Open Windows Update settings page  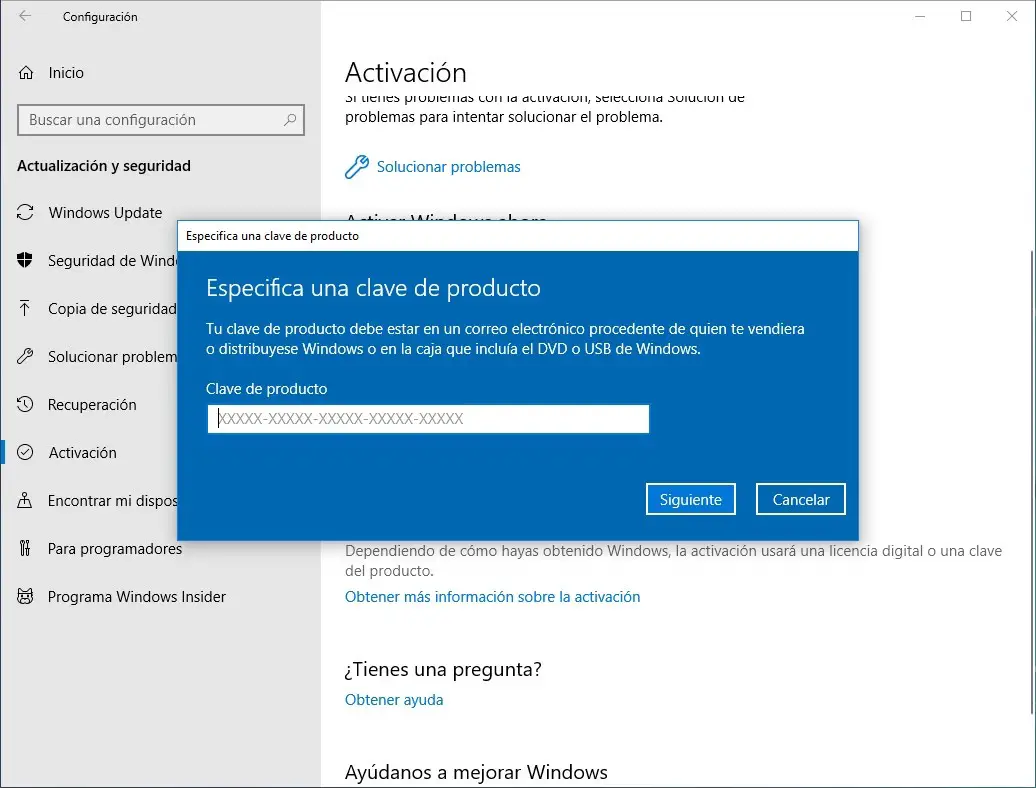105,213
